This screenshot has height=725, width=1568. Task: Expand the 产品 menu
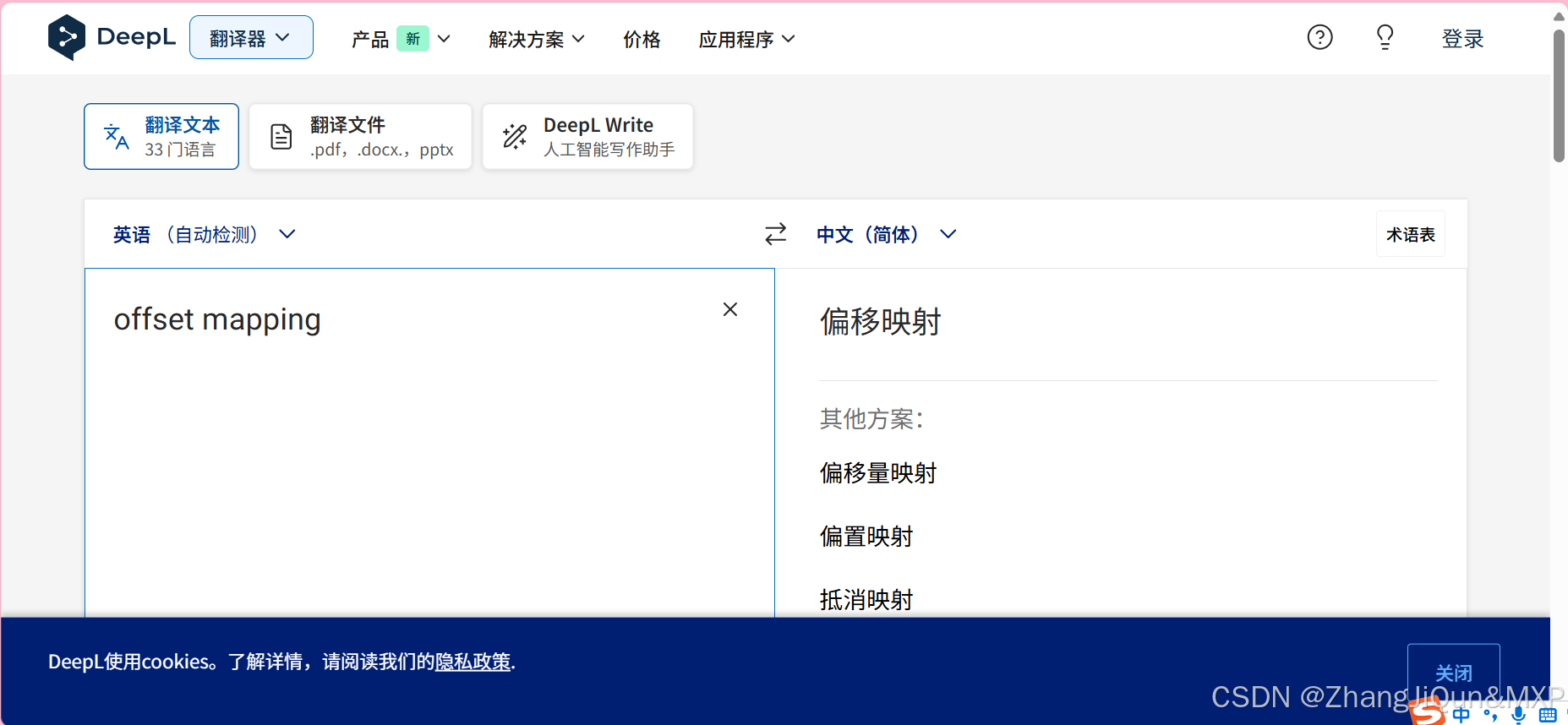[x=401, y=39]
